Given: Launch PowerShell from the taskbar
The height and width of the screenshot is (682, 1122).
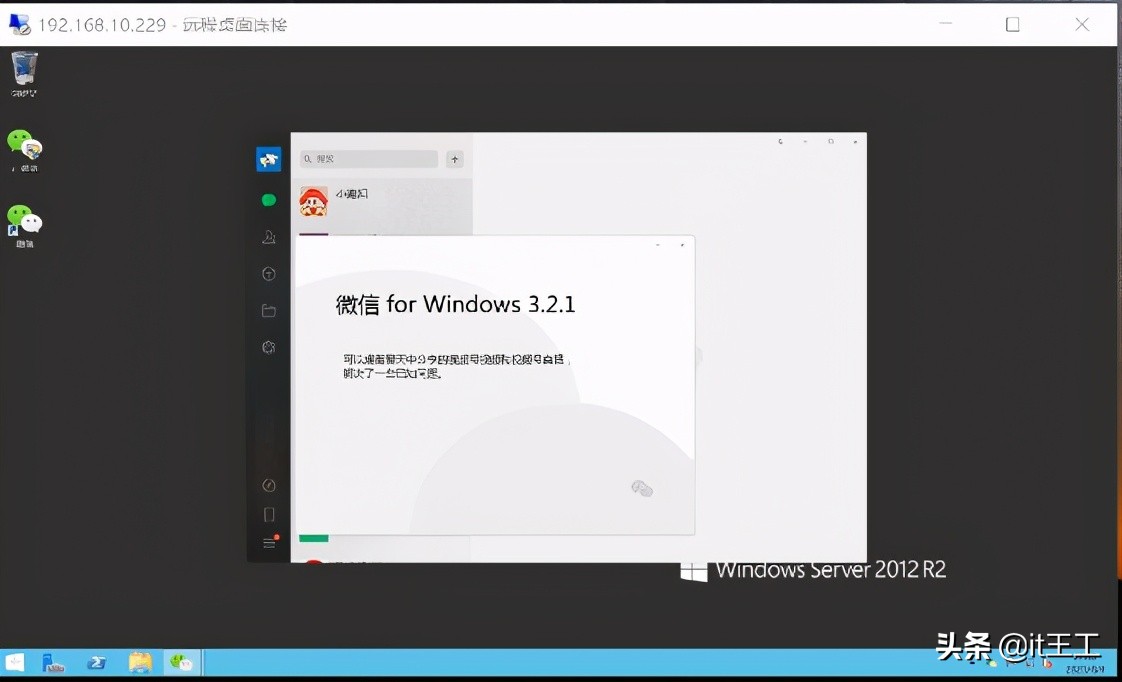Looking at the screenshot, I should 97,663.
